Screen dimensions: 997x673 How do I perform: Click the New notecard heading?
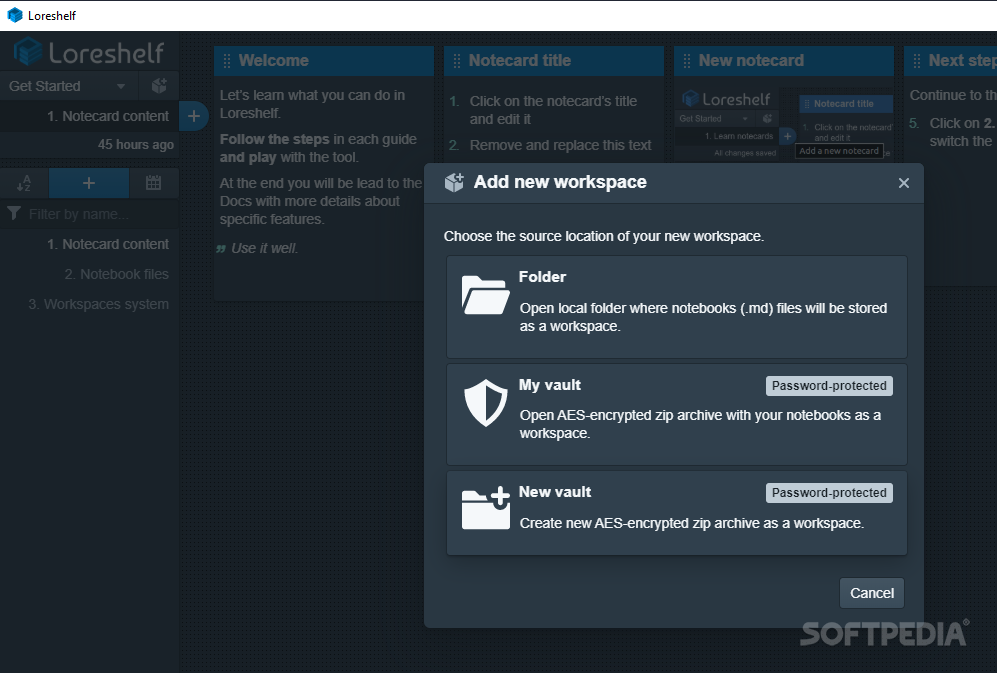point(751,60)
